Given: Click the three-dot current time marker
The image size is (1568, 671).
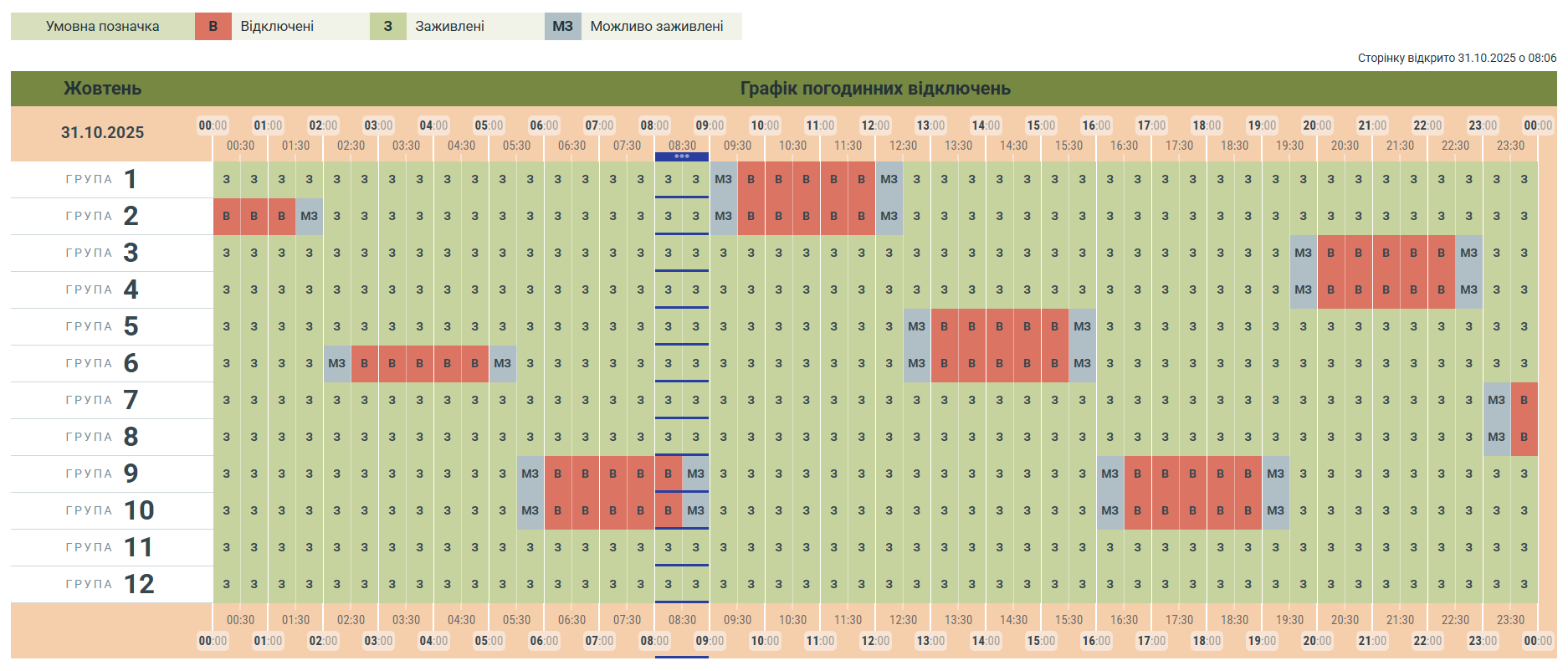Looking at the screenshot, I should coord(682,156).
